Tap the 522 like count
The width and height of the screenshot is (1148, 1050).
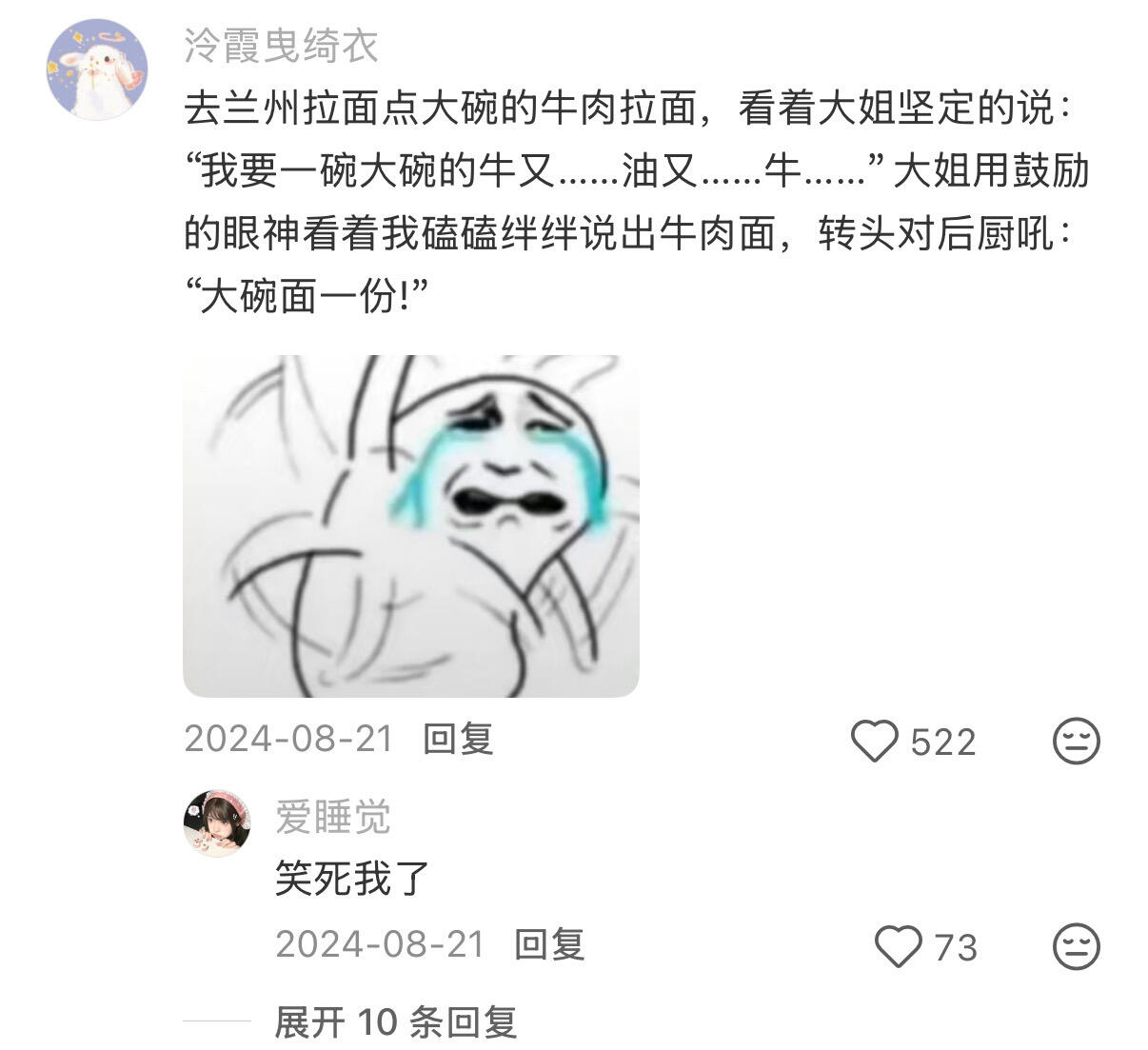943,743
